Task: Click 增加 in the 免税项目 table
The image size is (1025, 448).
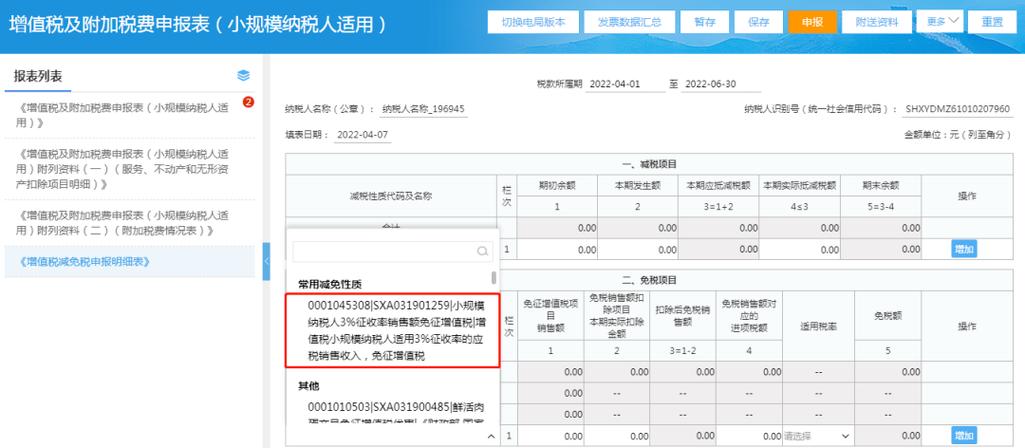Action: tap(964, 436)
